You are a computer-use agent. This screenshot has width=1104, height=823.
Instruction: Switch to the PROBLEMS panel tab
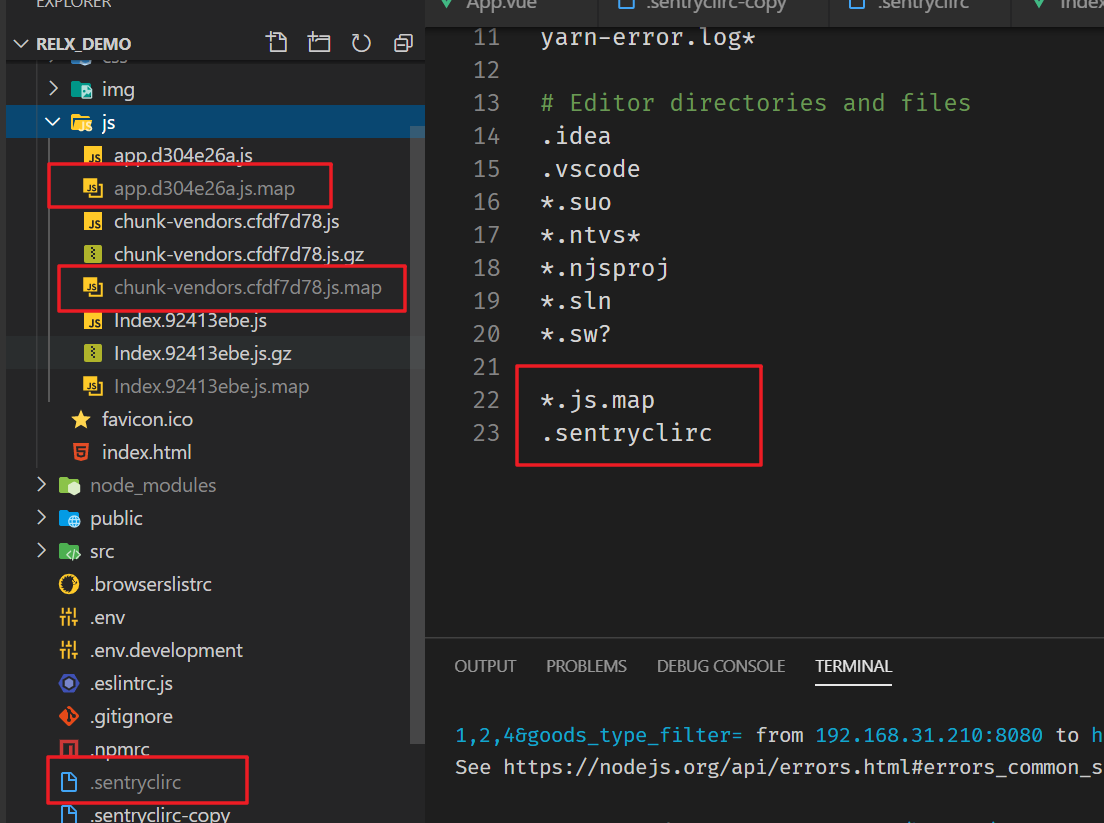pos(586,665)
